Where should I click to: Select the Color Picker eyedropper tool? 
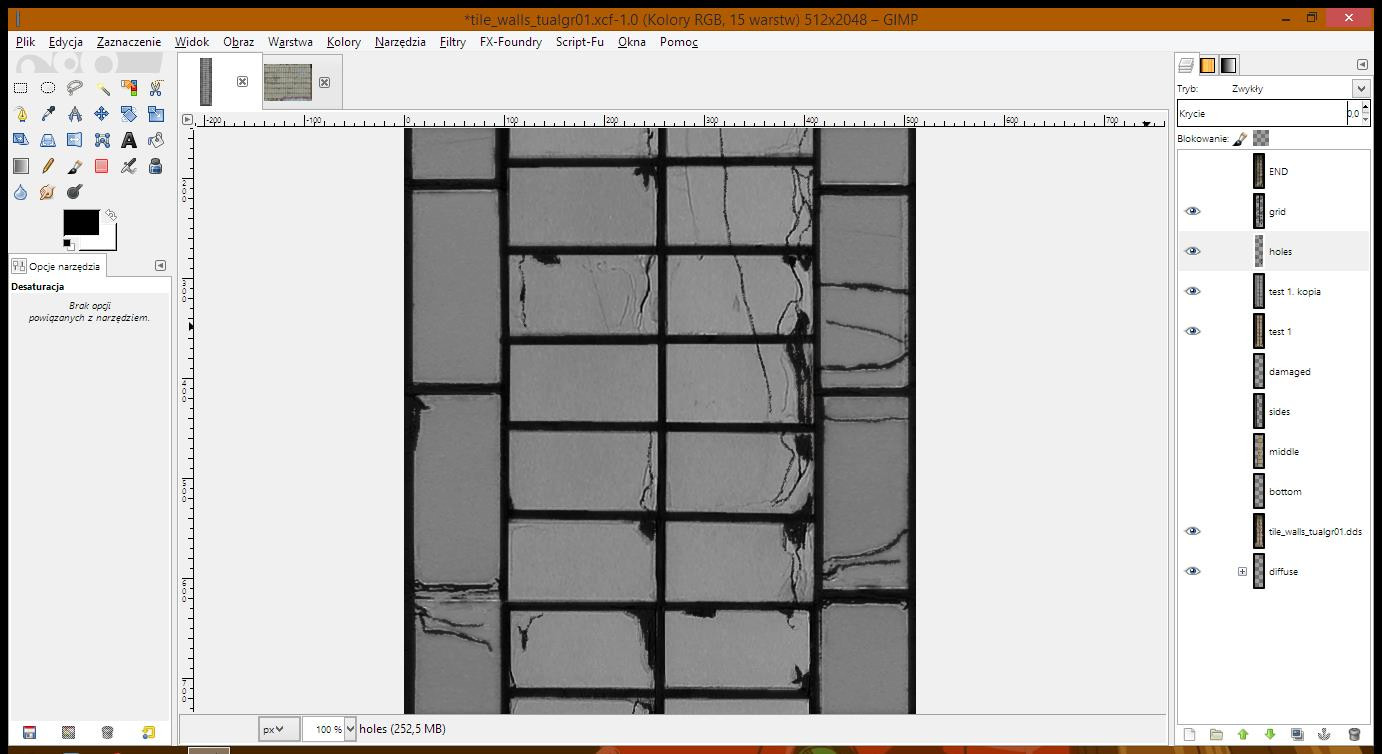(47, 114)
